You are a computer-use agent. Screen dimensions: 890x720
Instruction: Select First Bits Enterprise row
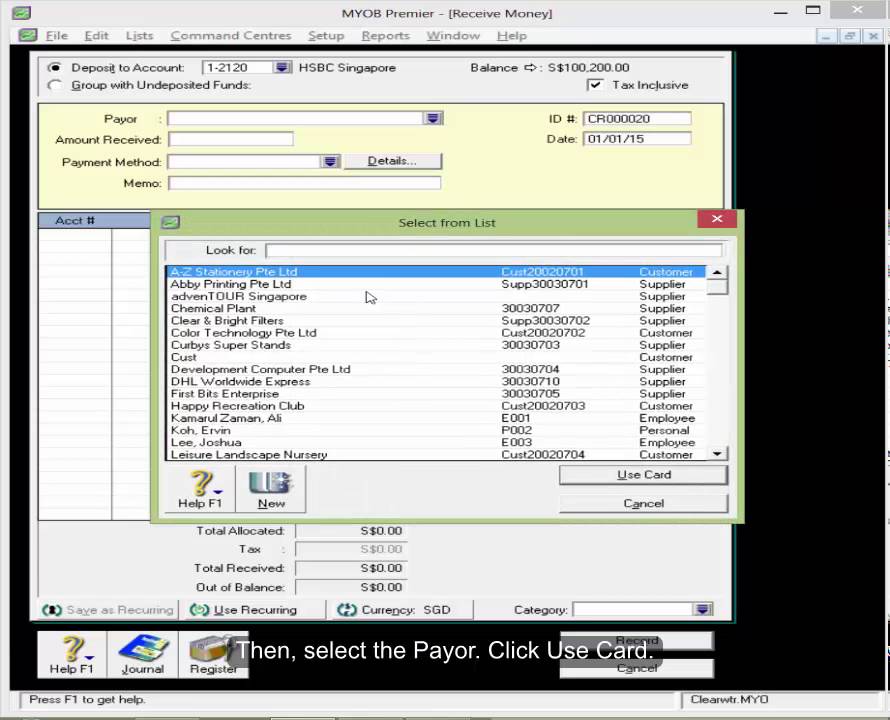(436, 394)
